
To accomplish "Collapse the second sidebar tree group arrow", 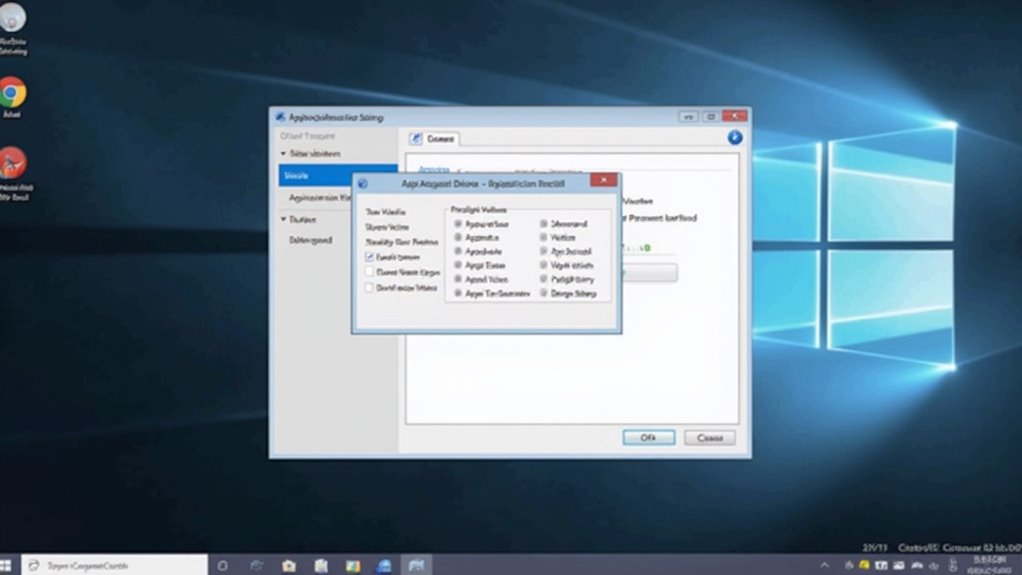I will pos(283,220).
